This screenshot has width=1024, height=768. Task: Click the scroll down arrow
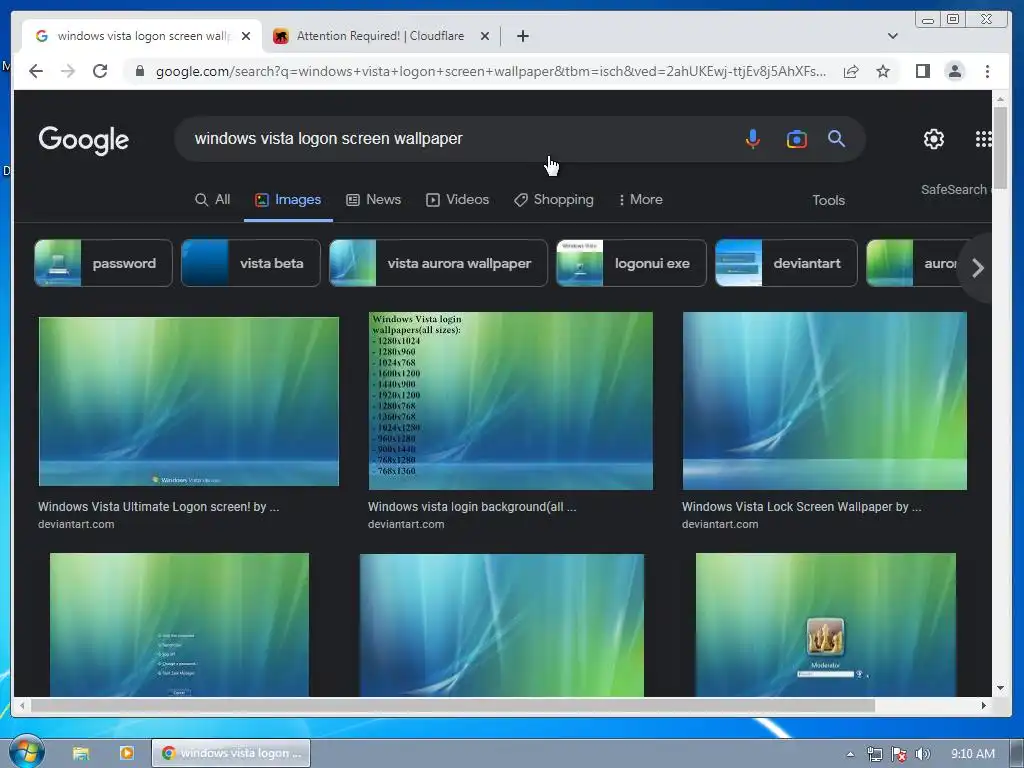tap(1000, 688)
